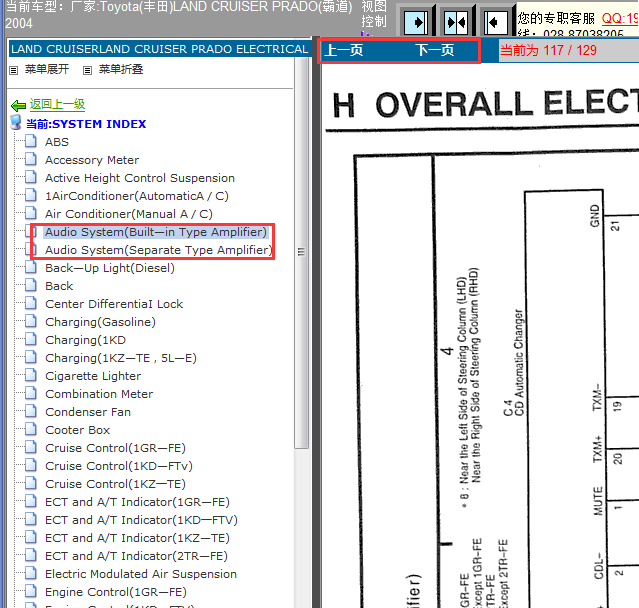The image size is (639, 608).
Task: Collapse all menus with 菜单折叠
Action: [121, 69]
